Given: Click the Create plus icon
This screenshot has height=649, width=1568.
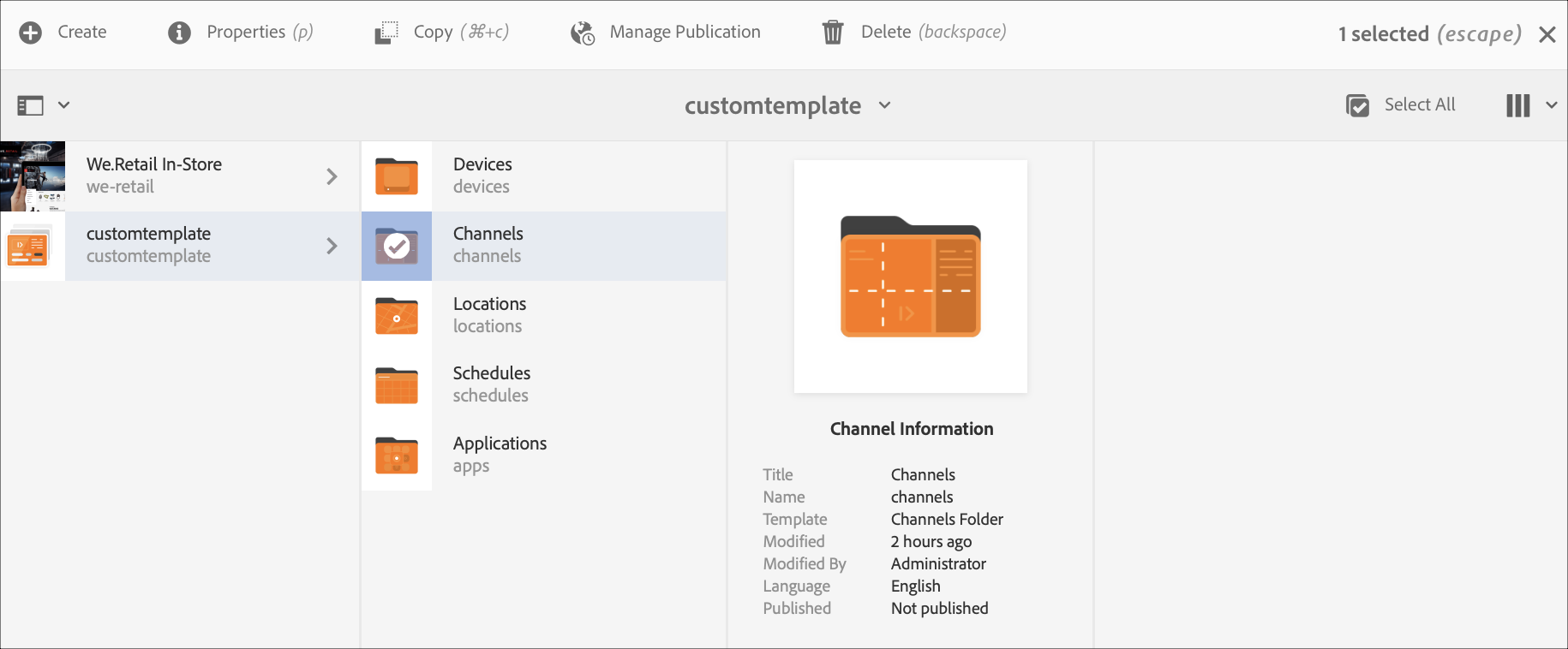Looking at the screenshot, I should pos(31,33).
